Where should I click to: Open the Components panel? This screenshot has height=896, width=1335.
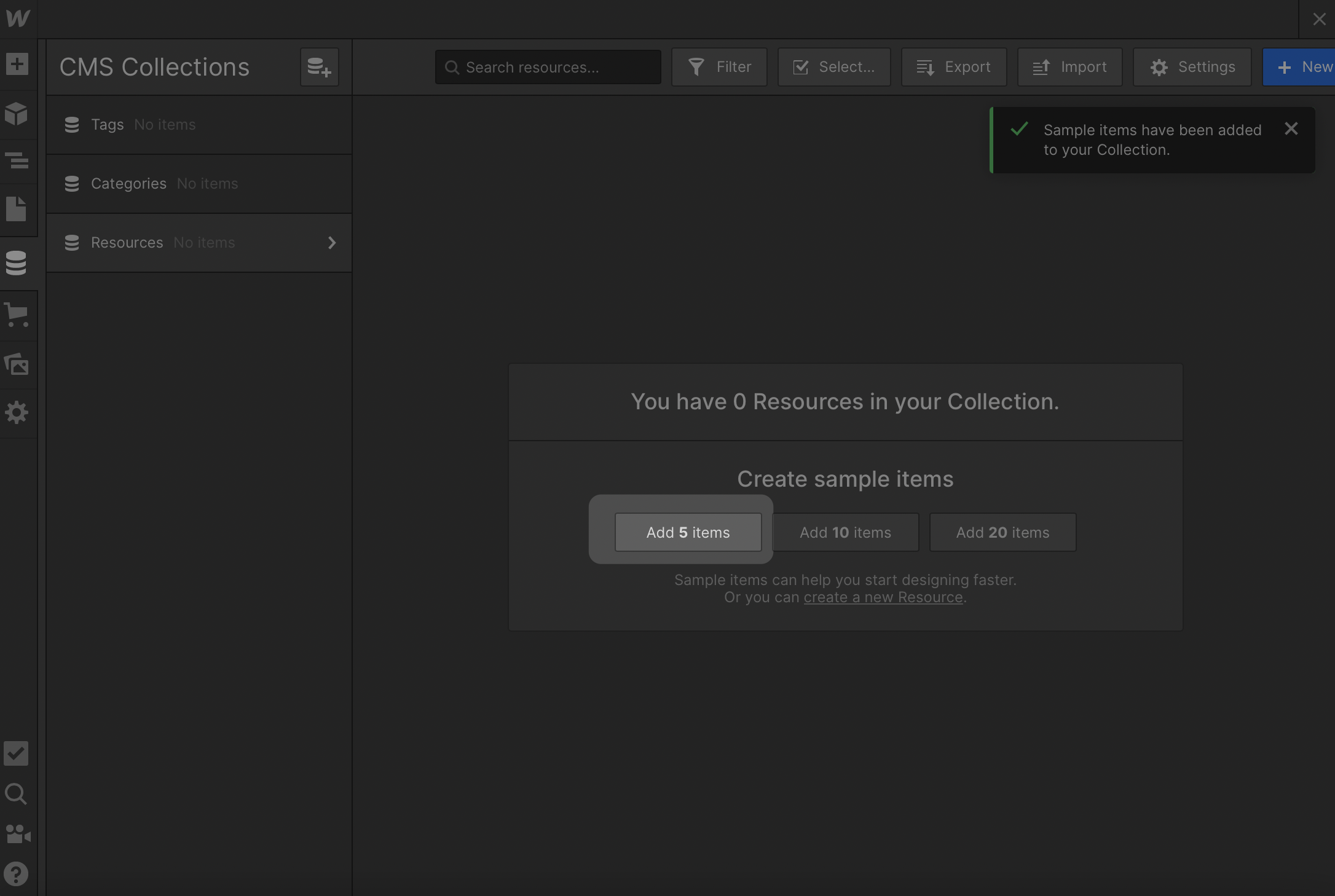(18, 114)
